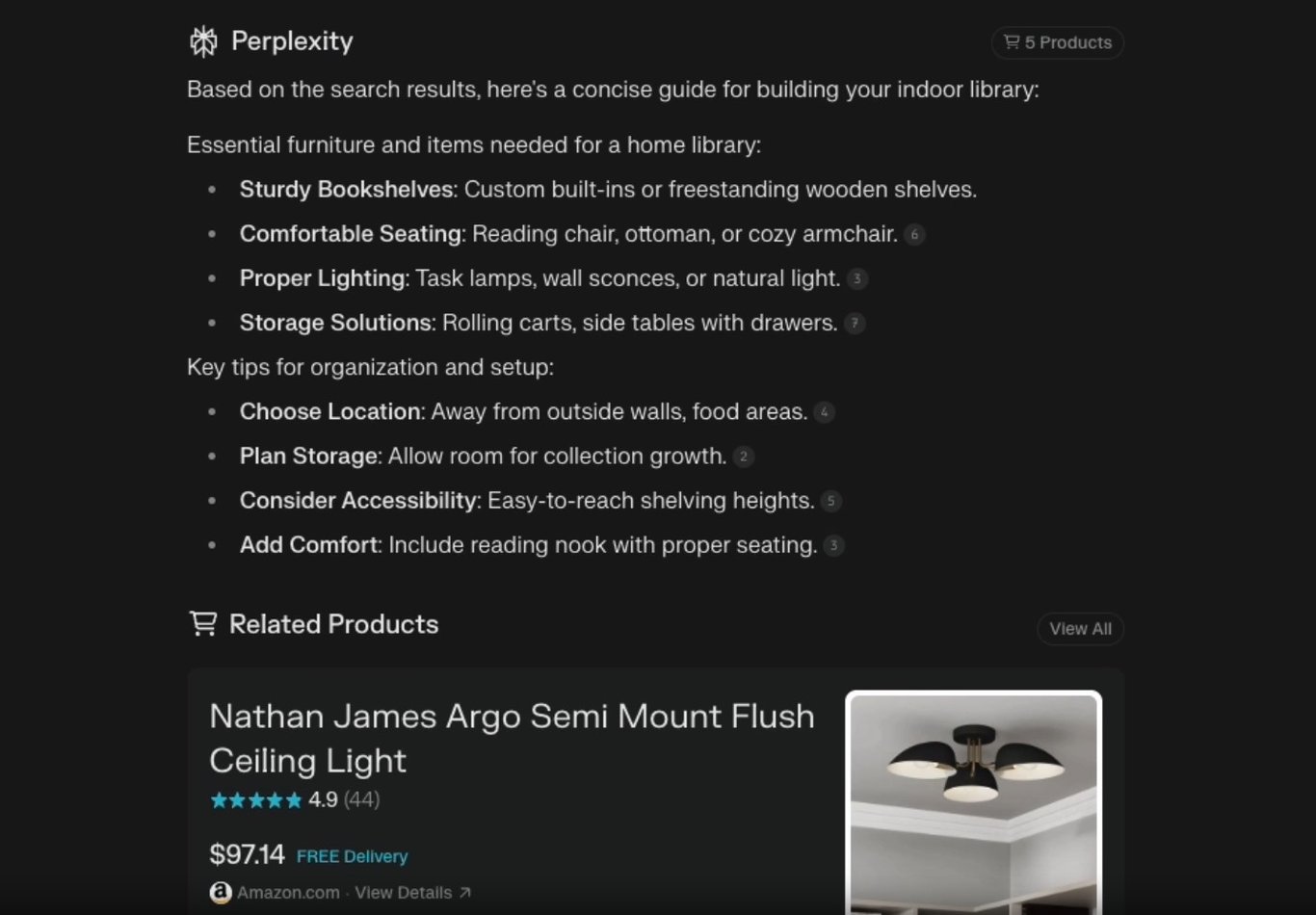Click the cart icon beside Related Products heading

(x=202, y=623)
